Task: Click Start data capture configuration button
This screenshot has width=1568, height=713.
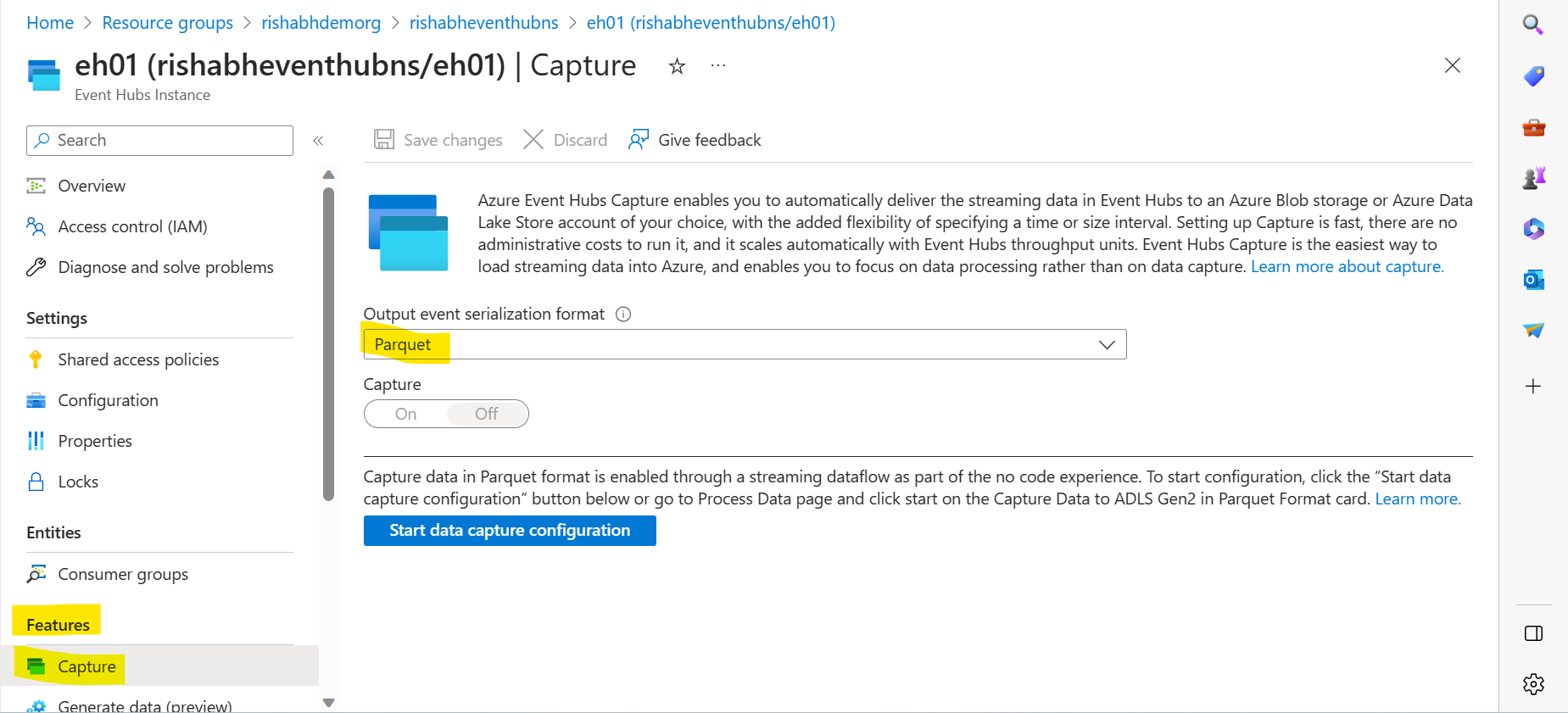Action: (510, 531)
